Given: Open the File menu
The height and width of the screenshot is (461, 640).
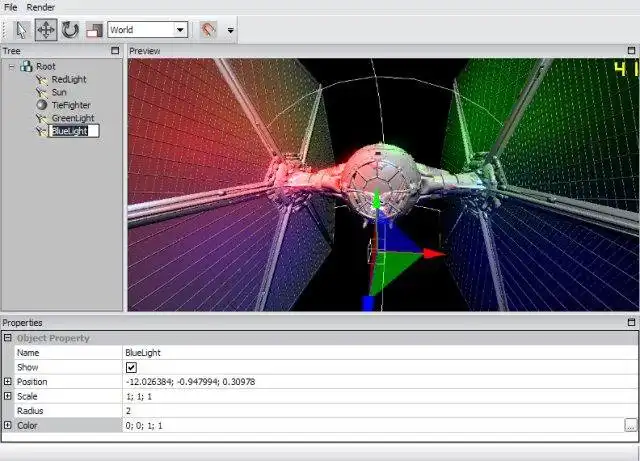Looking at the screenshot, I should pyautogui.click(x=11, y=7).
